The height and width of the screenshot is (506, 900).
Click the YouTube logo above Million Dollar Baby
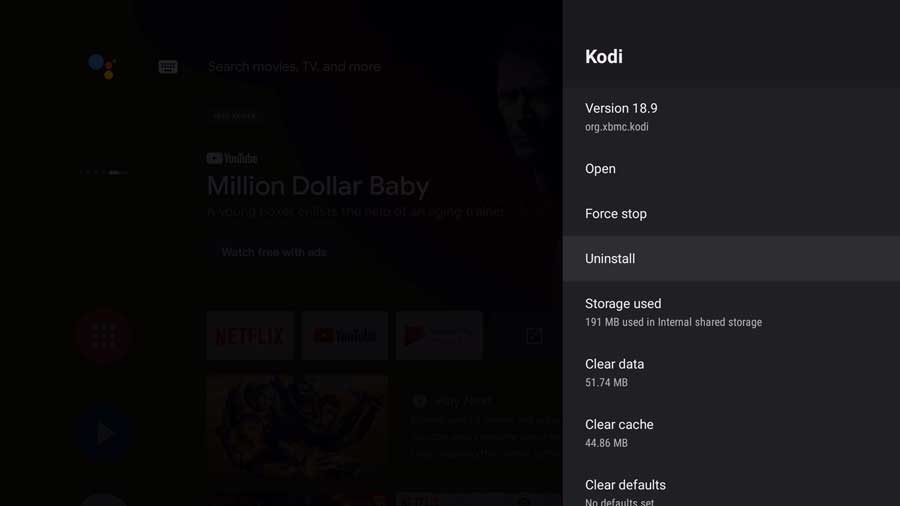[x=232, y=158]
